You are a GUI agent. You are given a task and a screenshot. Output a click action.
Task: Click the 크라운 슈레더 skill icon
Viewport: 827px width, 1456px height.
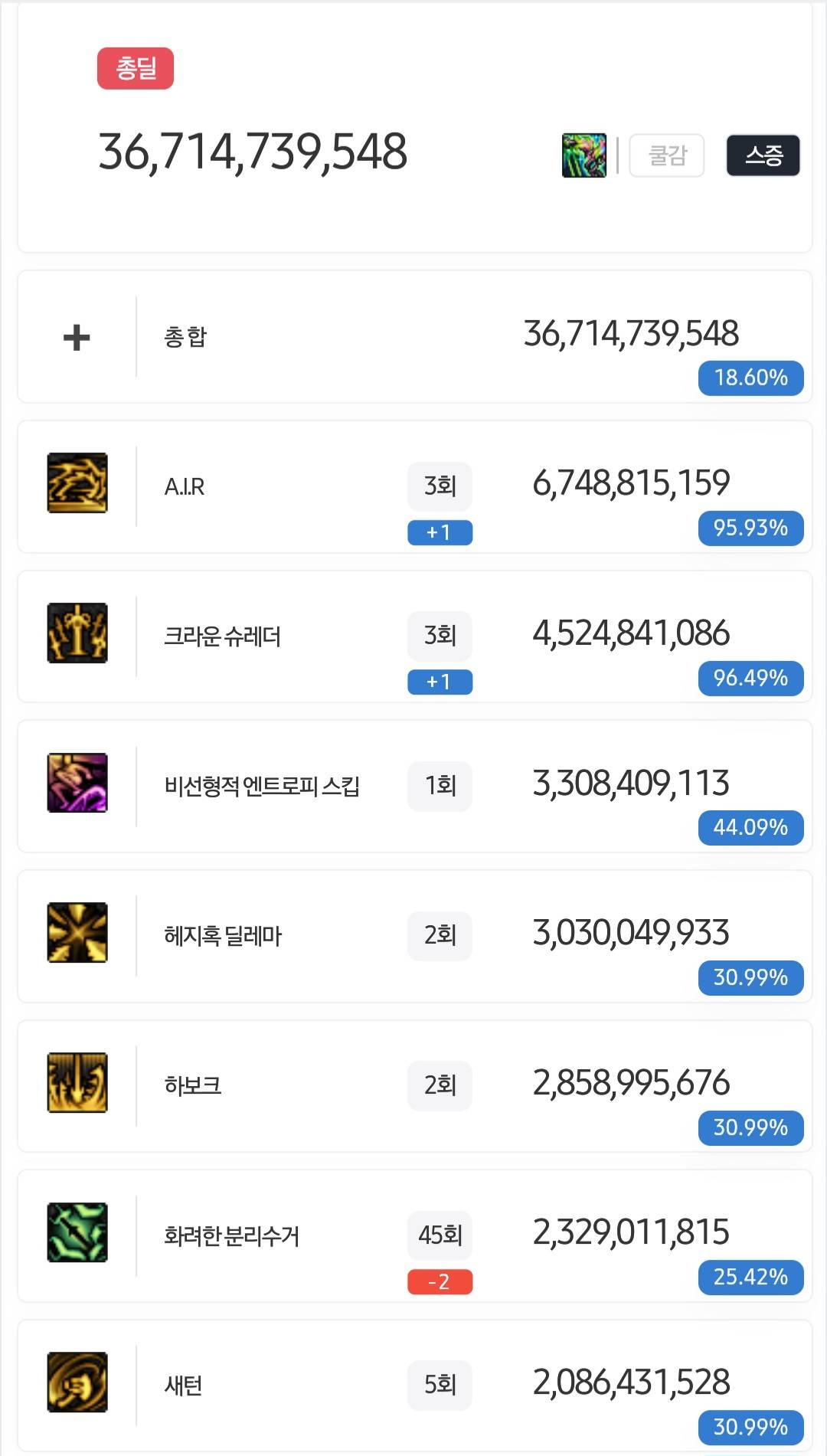point(77,633)
